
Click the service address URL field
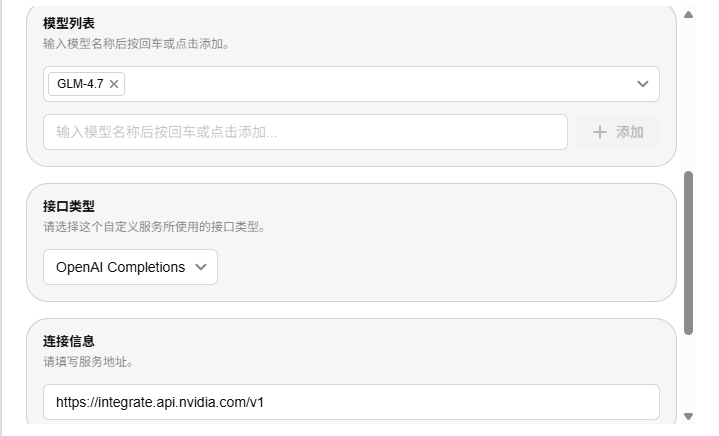pos(351,402)
